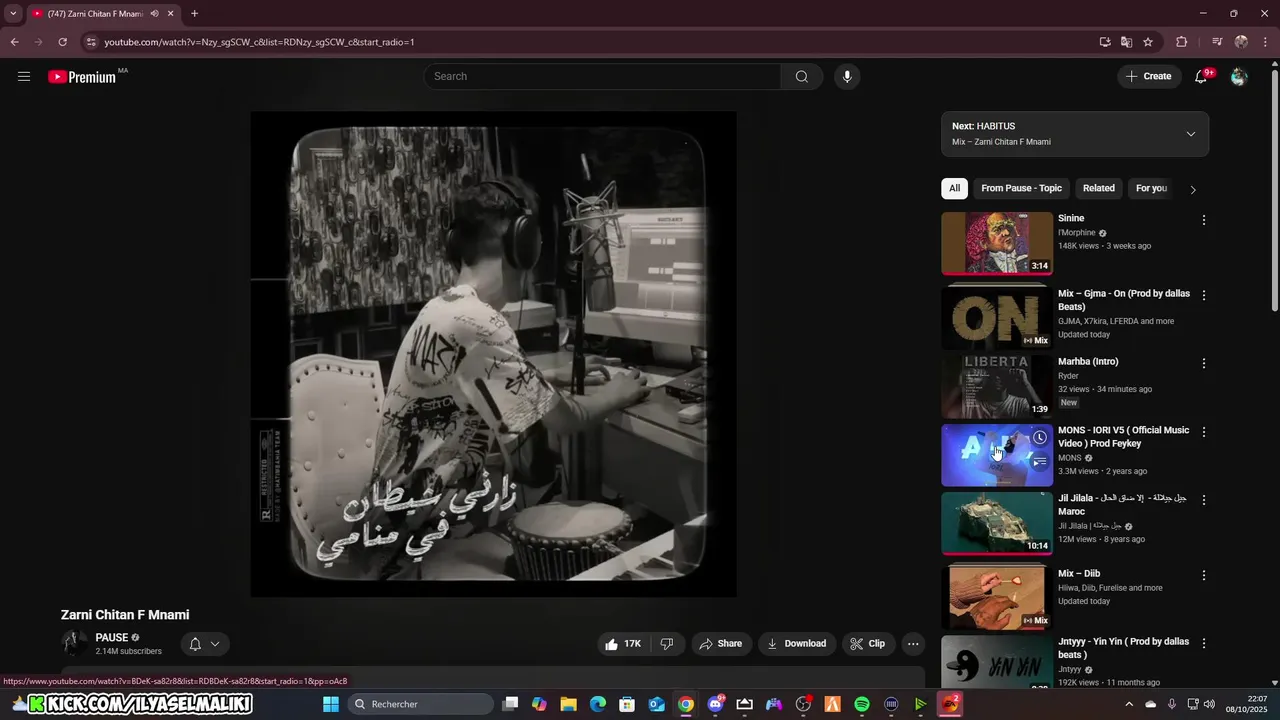Viewport: 1280px width, 720px height.
Task: Create a Clip of the video
Action: 868,644
